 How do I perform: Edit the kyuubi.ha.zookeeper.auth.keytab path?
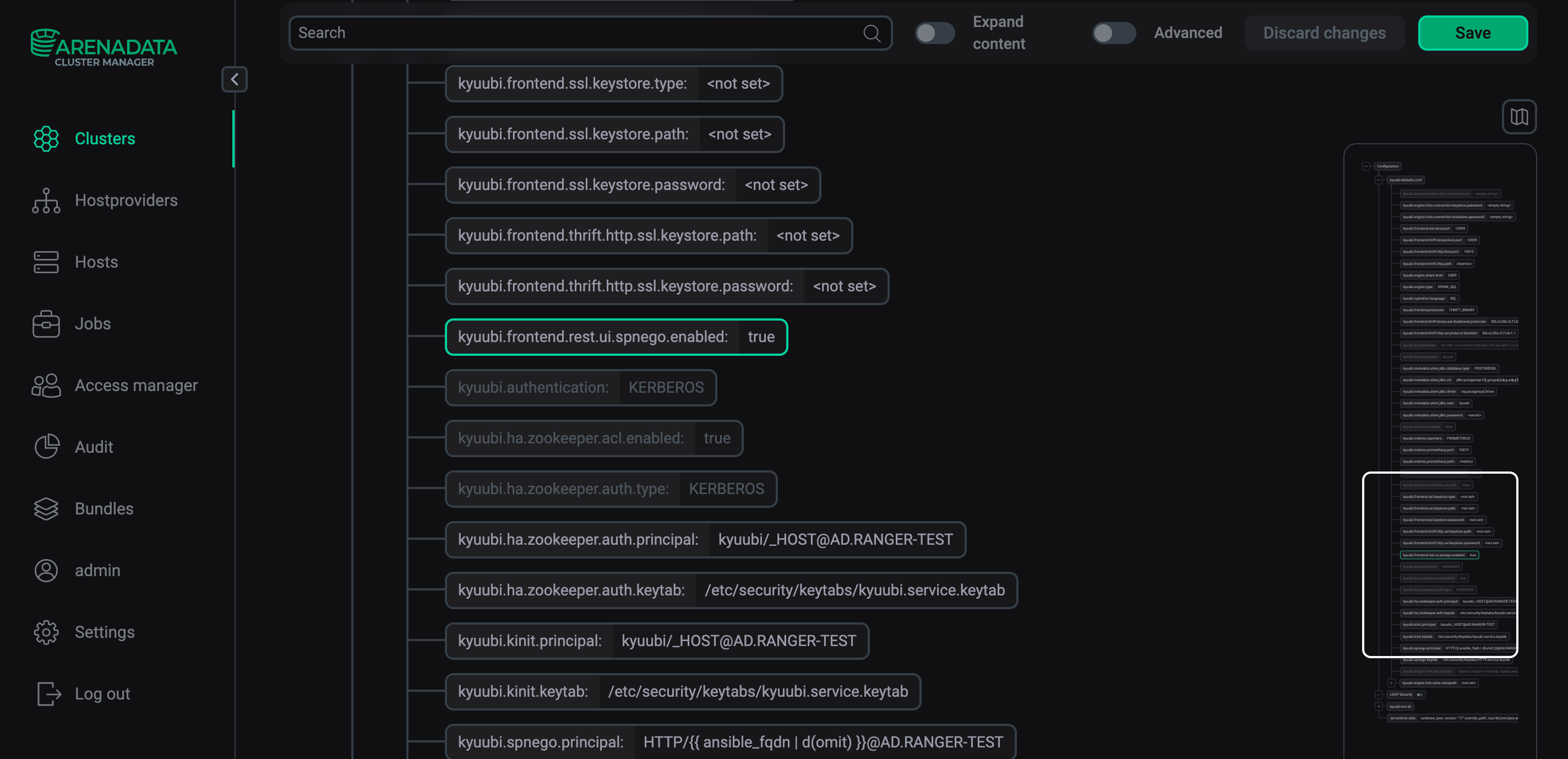point(854,590)
